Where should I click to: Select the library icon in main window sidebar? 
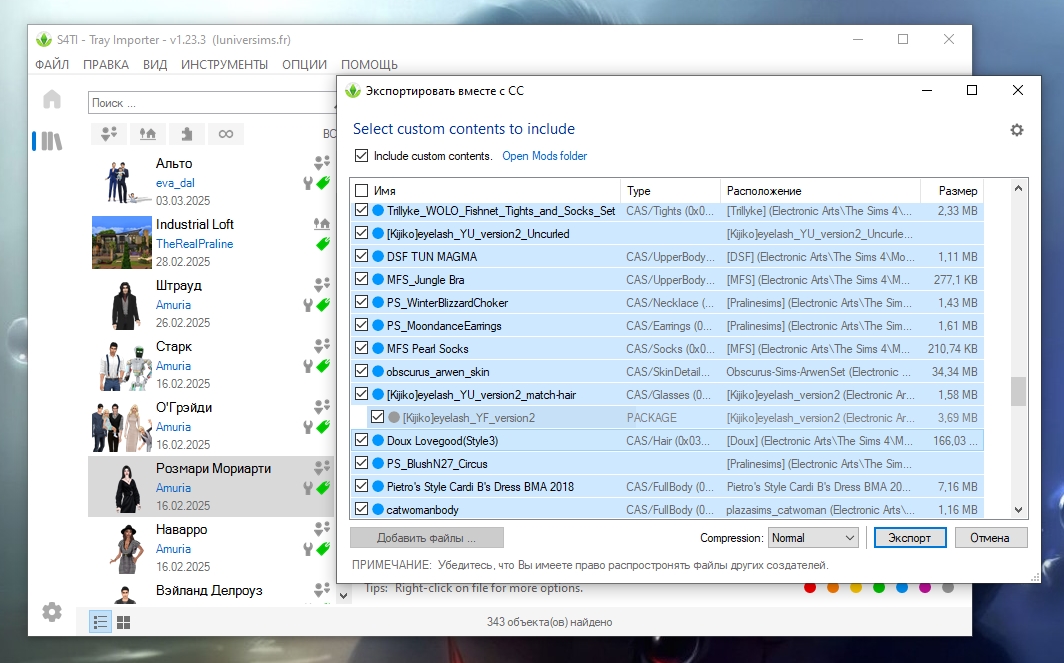(x=52, y=141)
